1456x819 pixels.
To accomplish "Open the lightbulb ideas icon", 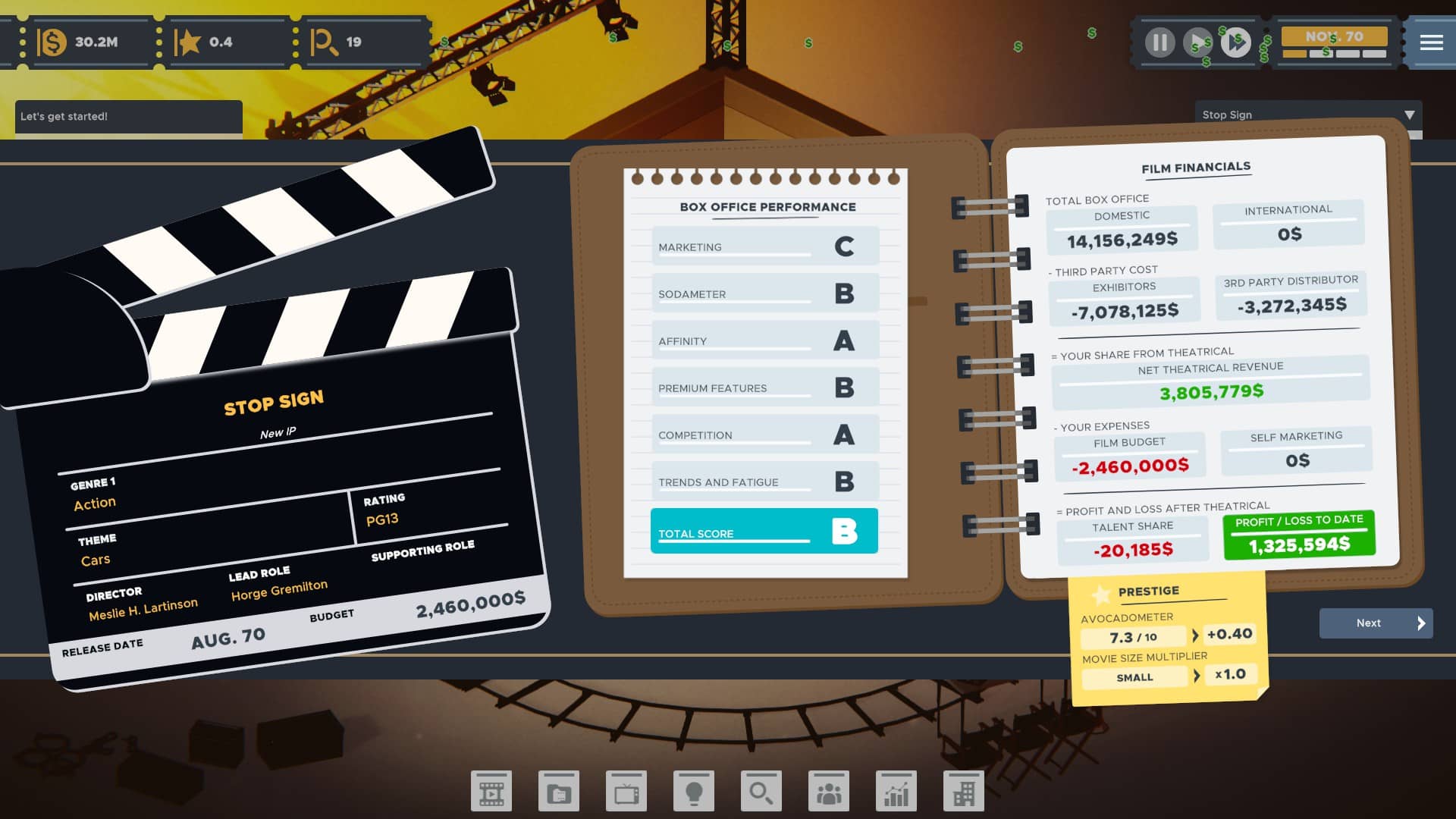I will 694,792.
